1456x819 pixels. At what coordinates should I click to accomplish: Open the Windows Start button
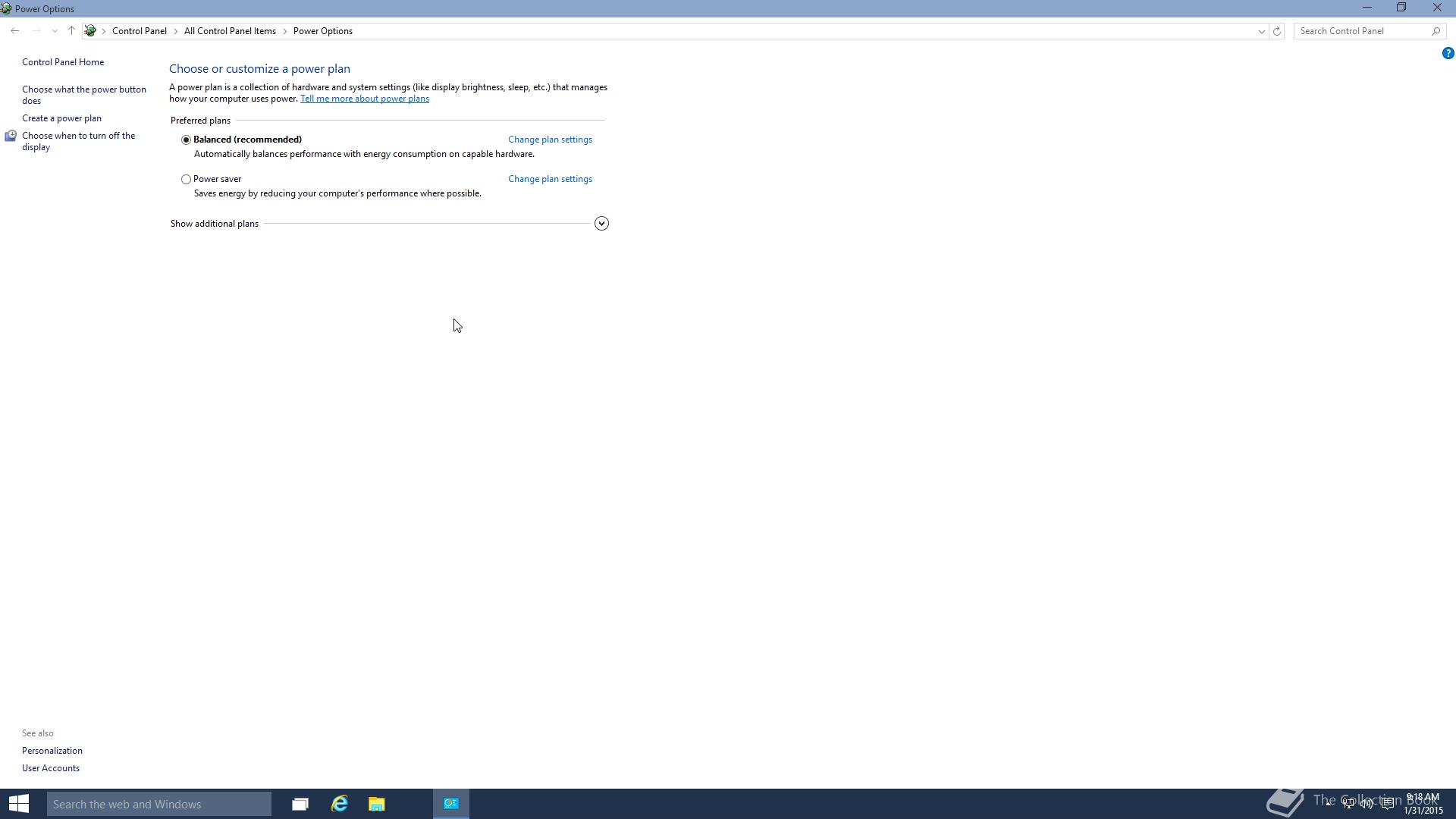[x=19, y=804]
